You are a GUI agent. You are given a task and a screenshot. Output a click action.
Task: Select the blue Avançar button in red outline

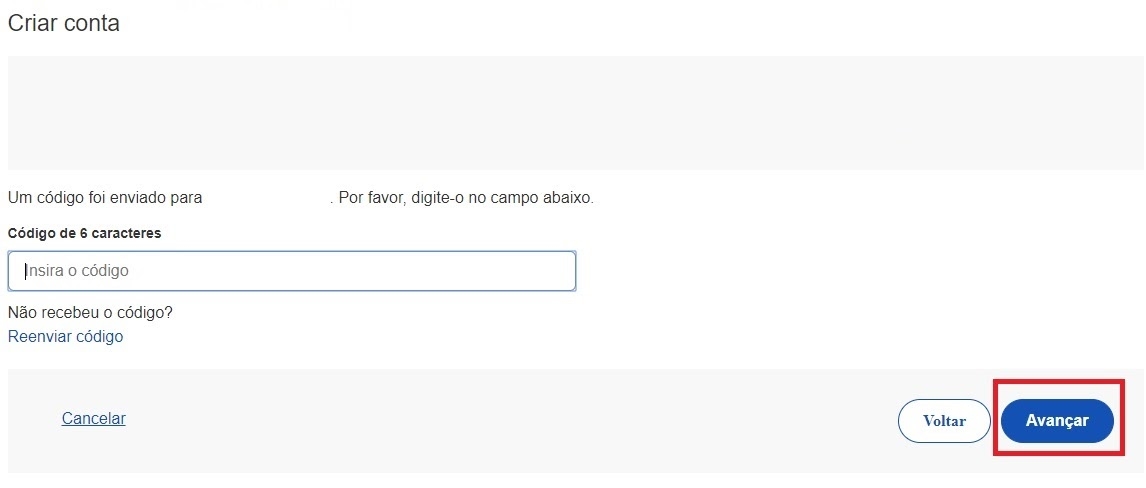point(1057,421)
